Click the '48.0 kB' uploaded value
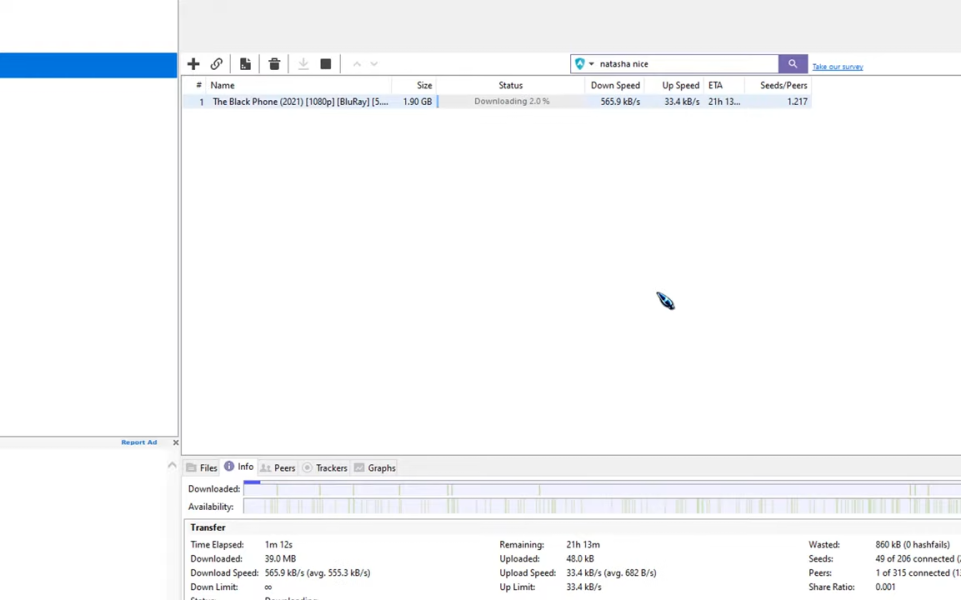 click(x=580, y=558)
